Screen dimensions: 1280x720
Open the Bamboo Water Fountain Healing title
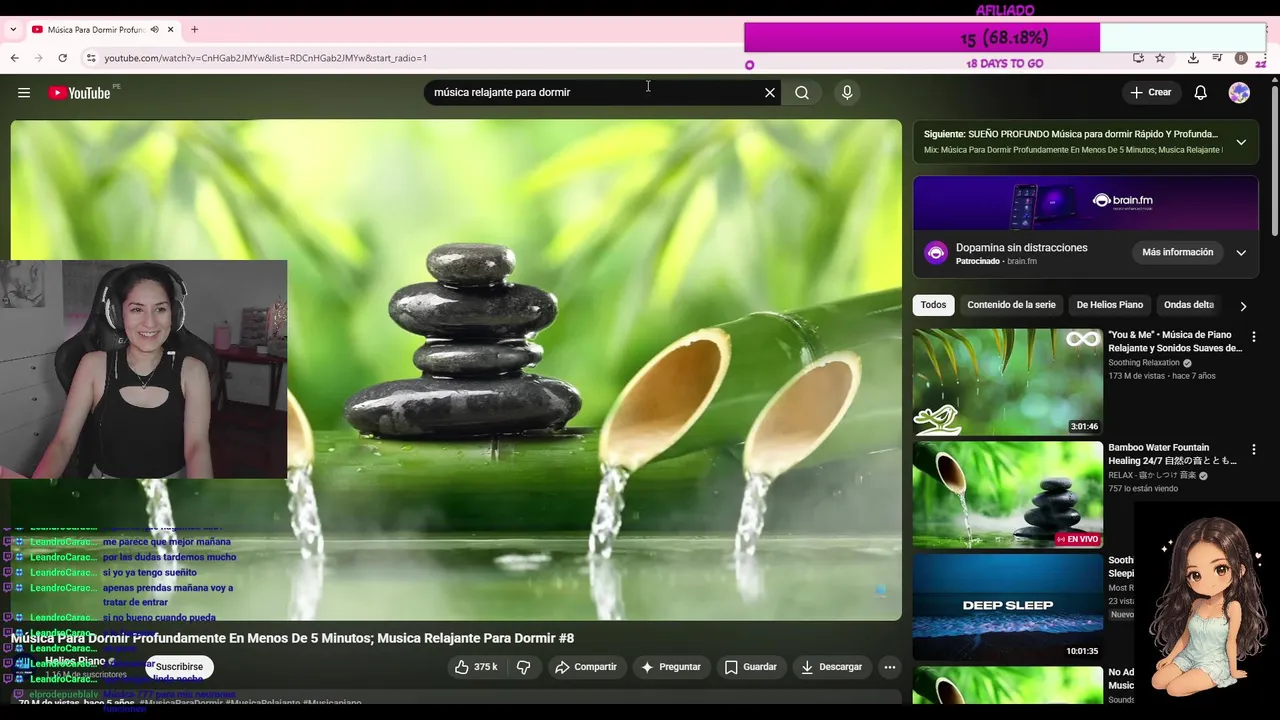tap(1172, 454)
